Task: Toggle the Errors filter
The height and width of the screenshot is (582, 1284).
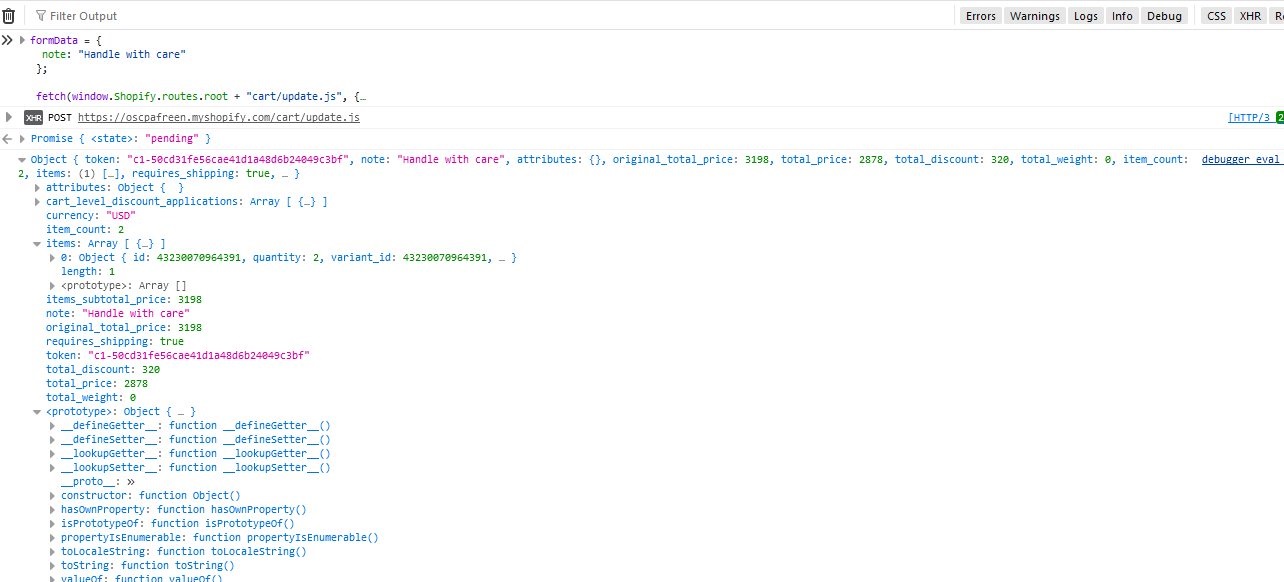Action: (x=980, y=16)
